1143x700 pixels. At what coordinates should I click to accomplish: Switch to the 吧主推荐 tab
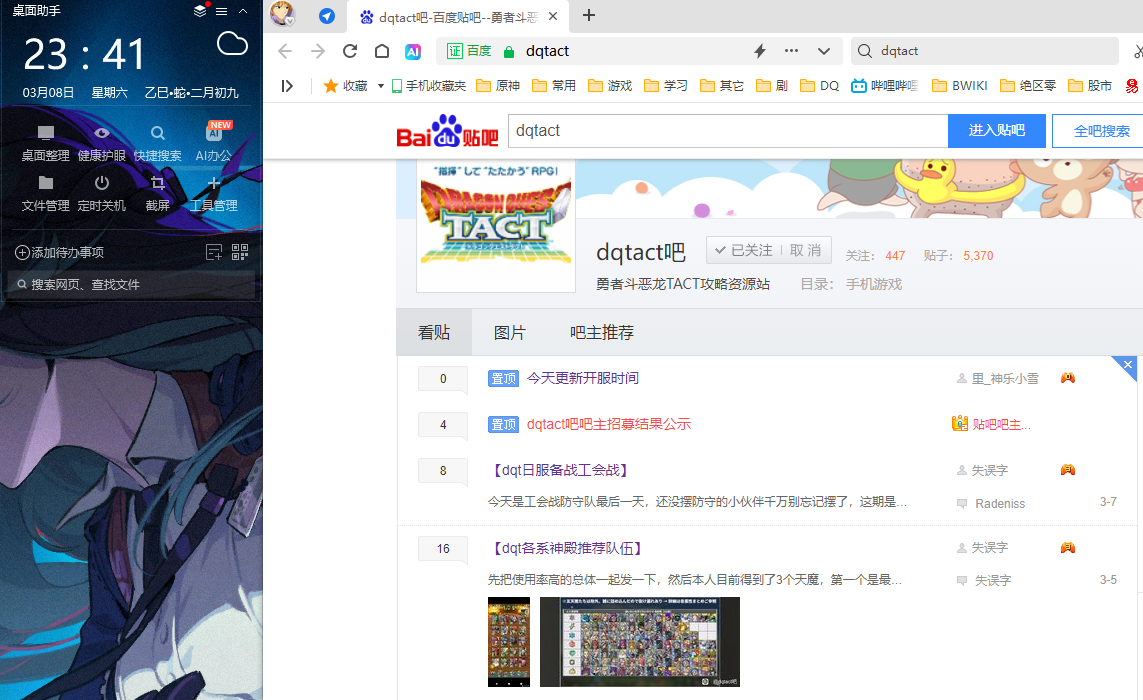pos(601,332)
